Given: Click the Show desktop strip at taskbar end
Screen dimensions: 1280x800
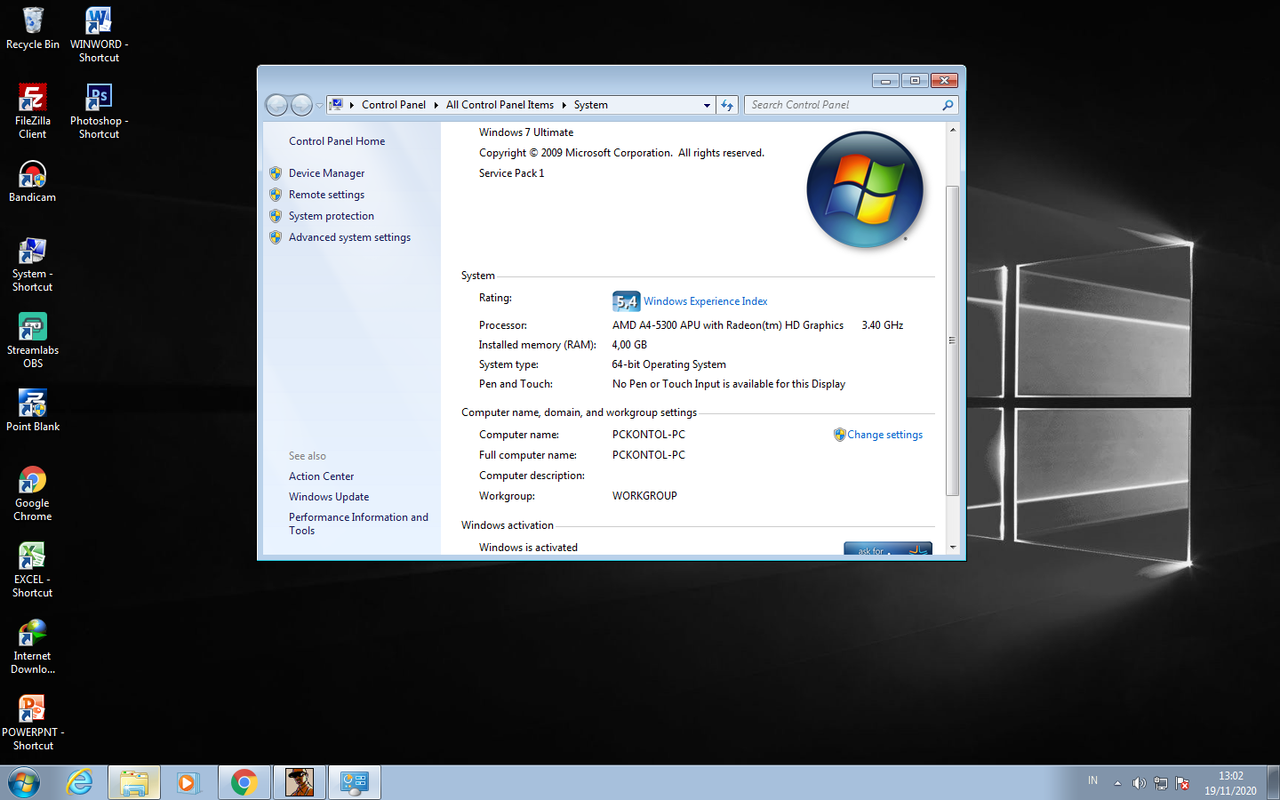Looking at the screenshot, I should tap(1272, 783).
